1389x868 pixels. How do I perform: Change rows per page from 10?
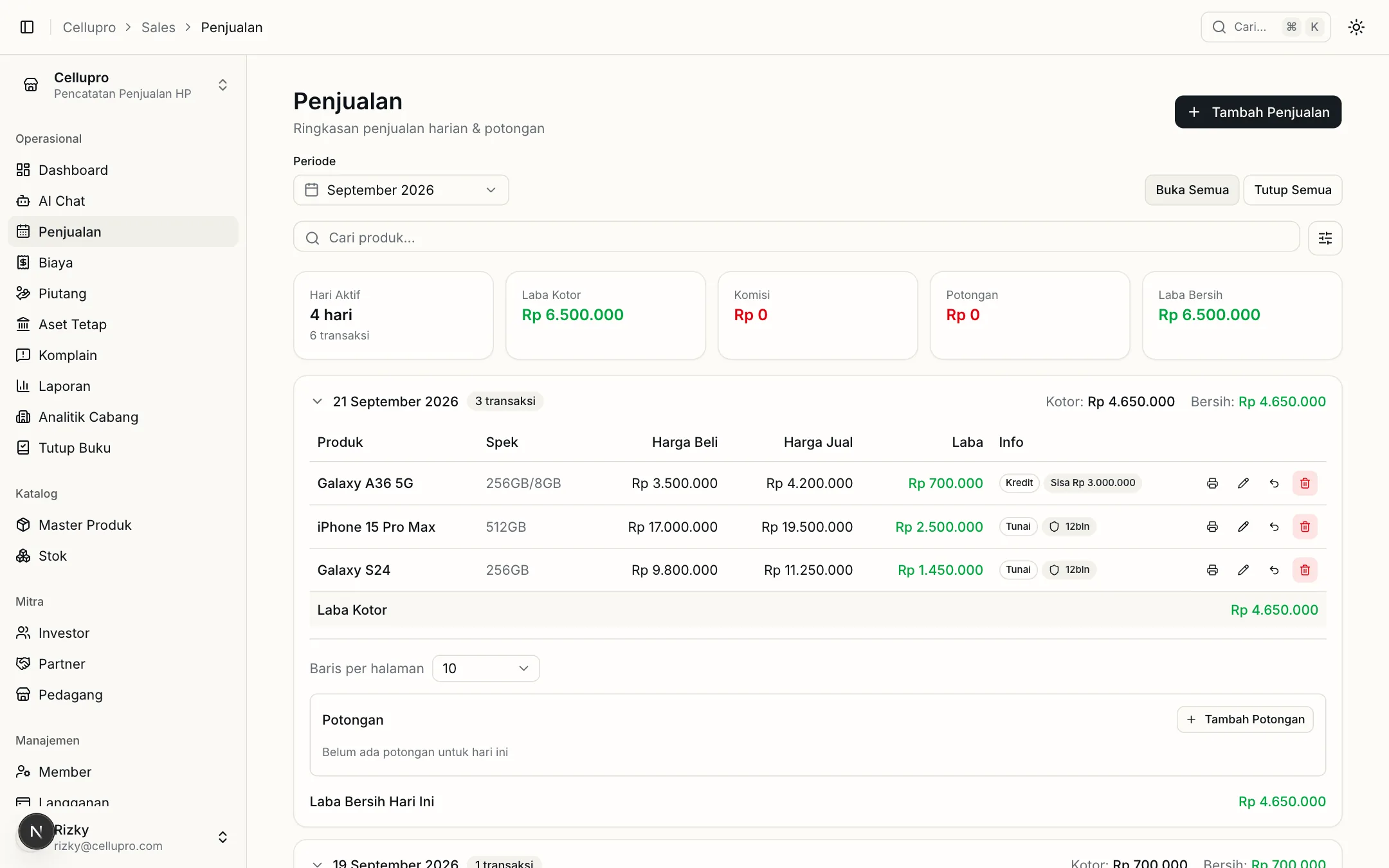tap(486, 669)
